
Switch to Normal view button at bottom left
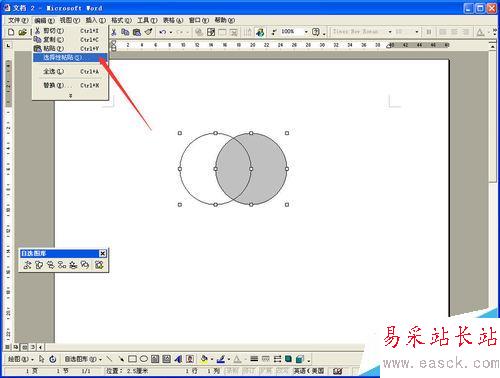[x=7, y=347]
